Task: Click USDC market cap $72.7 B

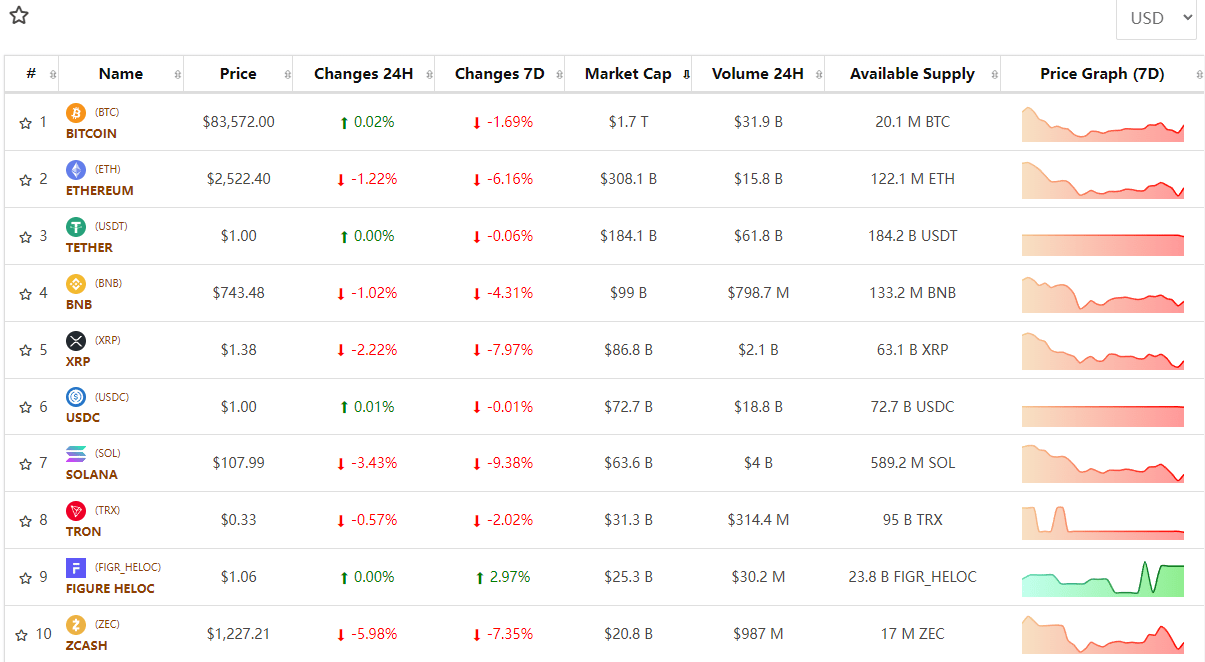Action: point(628,407)
